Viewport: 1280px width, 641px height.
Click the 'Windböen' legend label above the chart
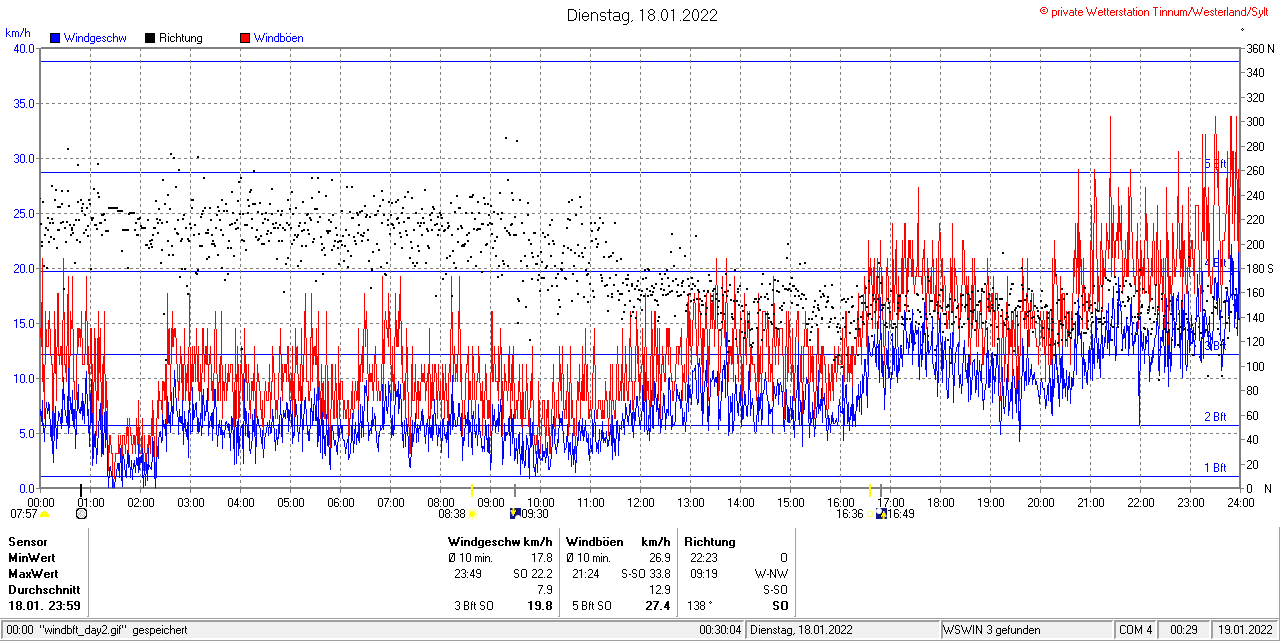pos(279,38)
